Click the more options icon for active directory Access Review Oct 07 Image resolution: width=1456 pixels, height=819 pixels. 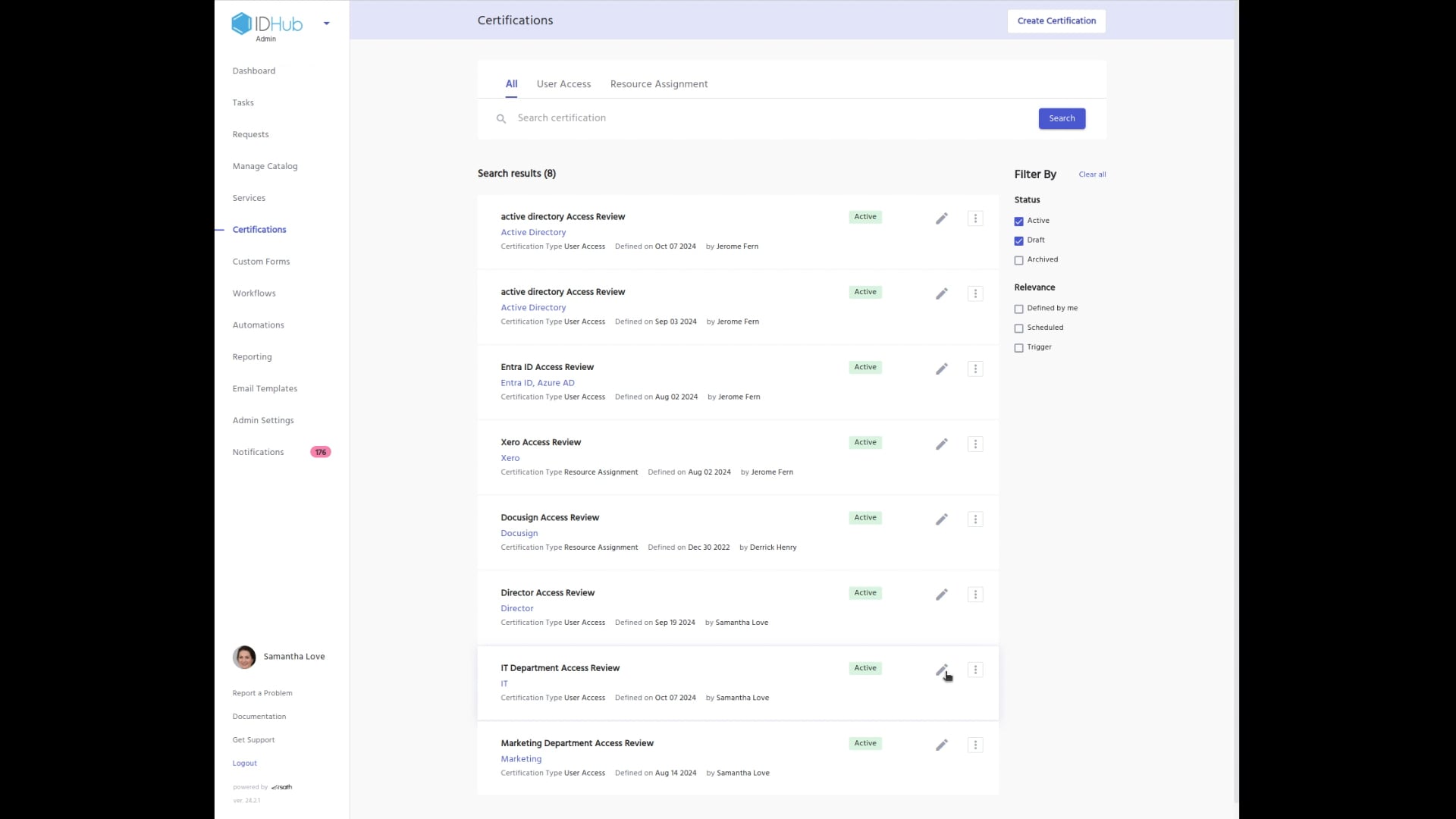point(976,218)
